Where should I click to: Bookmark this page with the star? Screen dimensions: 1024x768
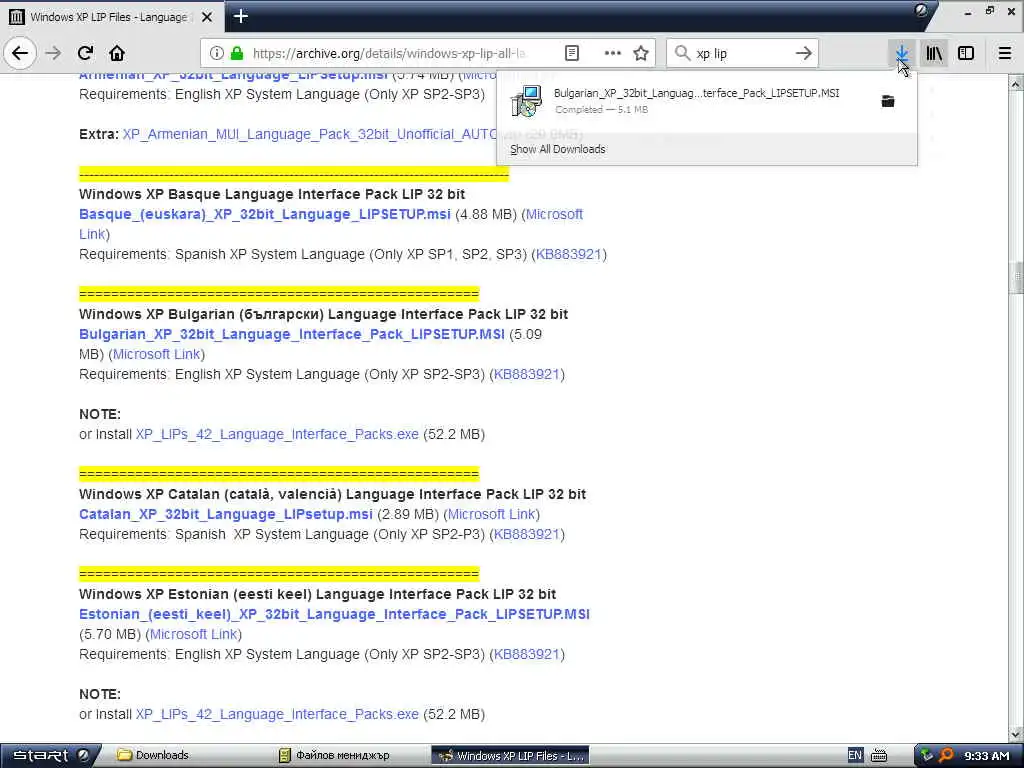click(x=641, y=53)
